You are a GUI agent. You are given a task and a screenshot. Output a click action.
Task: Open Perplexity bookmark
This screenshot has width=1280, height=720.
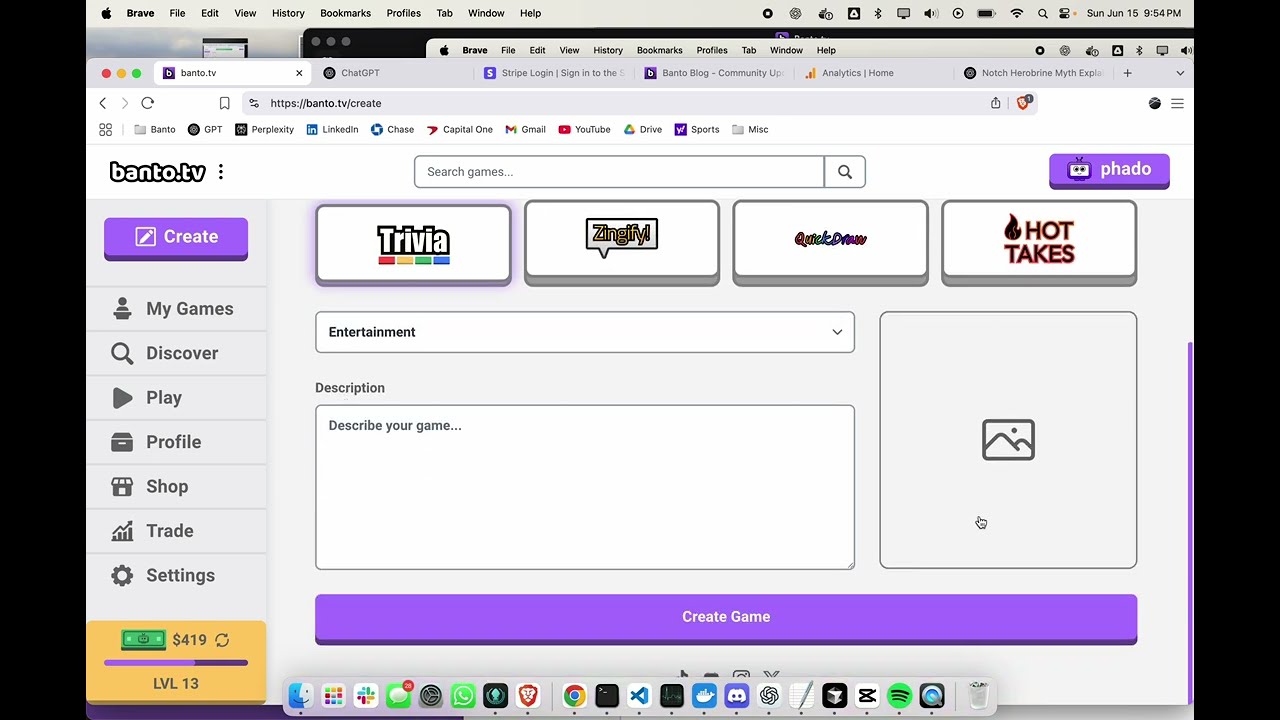coord(264,129)
